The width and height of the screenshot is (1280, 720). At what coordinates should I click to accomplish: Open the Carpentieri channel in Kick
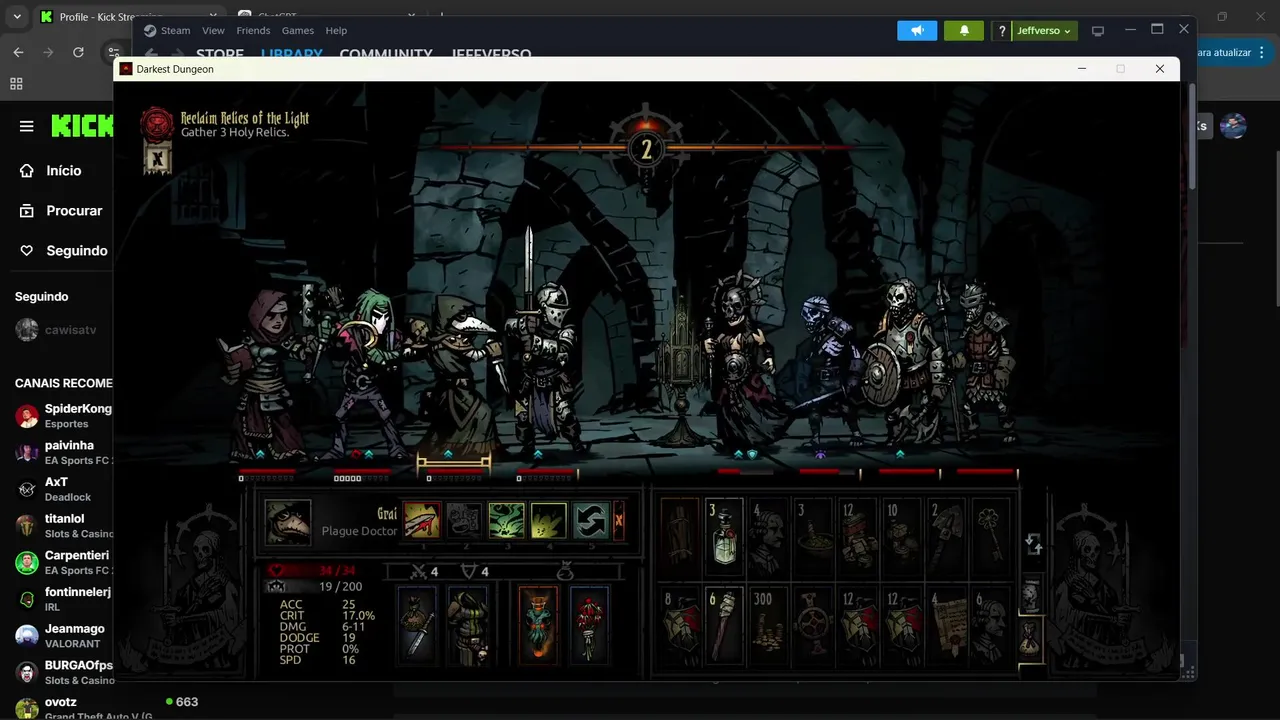point(63,562)
